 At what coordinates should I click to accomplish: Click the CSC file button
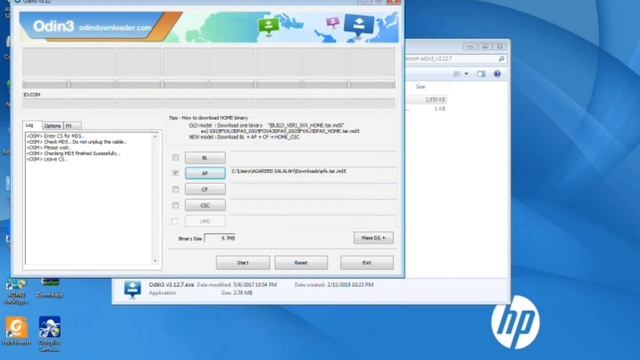click(x=205, y=205)
